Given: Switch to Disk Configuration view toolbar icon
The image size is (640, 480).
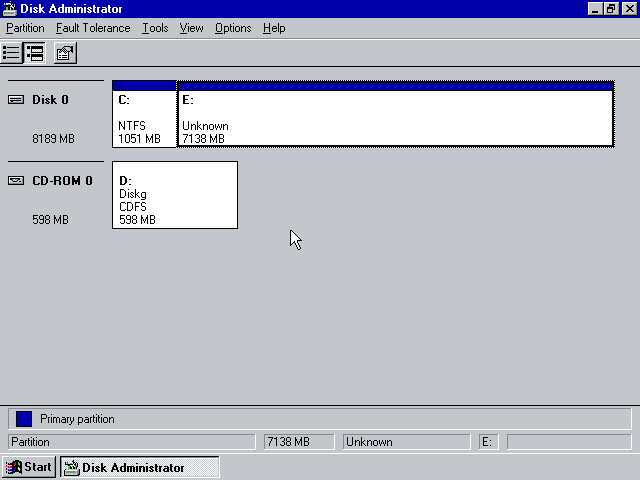Looking at the screenshot, I should [34, 53].
